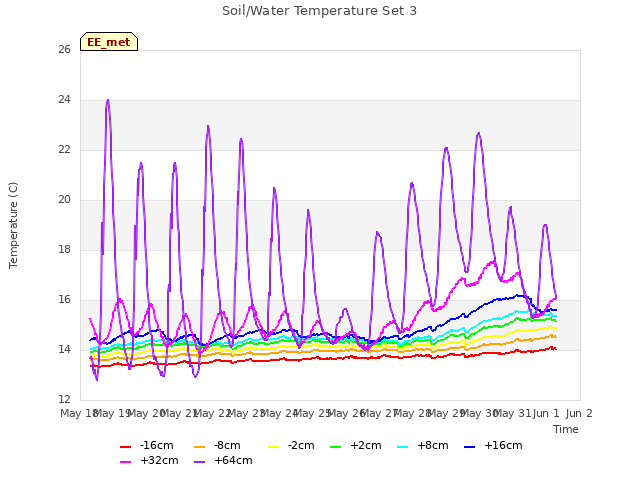The image size is (640, 480).
Task: Click the y-axis tick label 14
Action: point(64,349)
